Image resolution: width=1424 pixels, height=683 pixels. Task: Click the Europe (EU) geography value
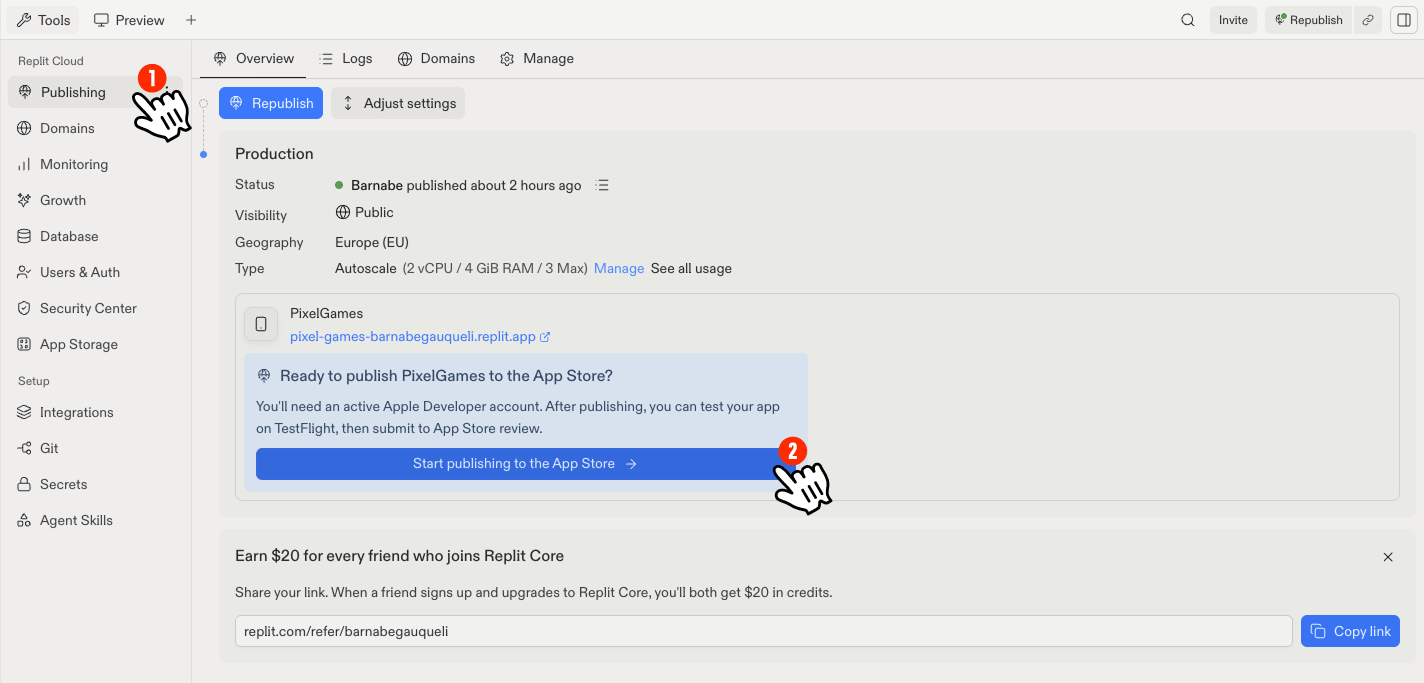click(x=372, y=242)
